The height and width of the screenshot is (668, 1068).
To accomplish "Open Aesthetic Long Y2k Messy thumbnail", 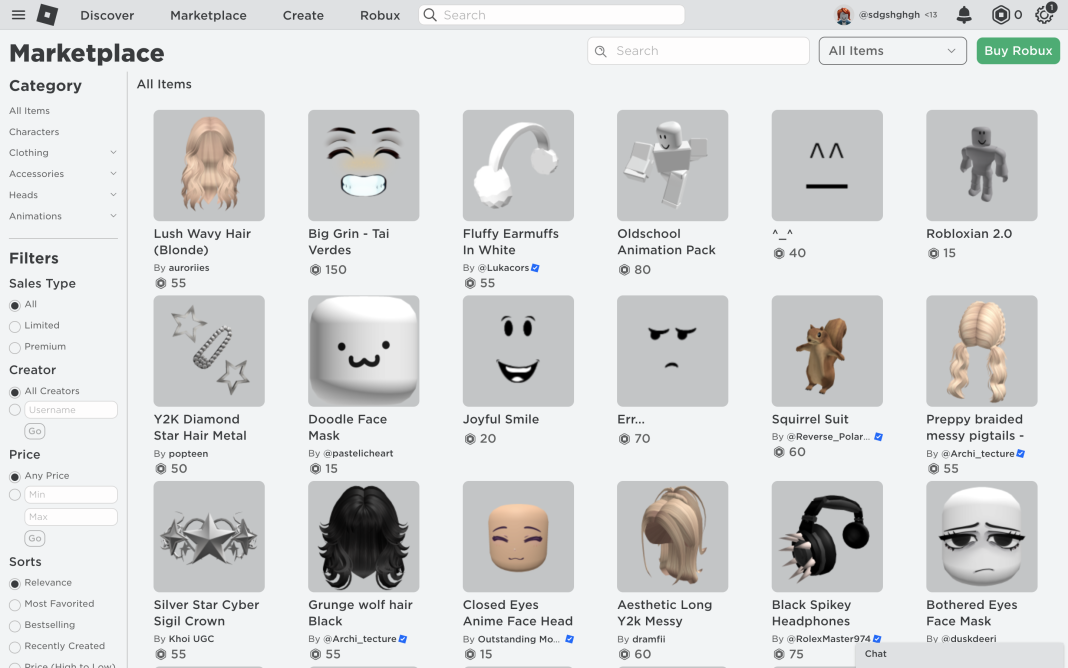I will click(672, 537).
